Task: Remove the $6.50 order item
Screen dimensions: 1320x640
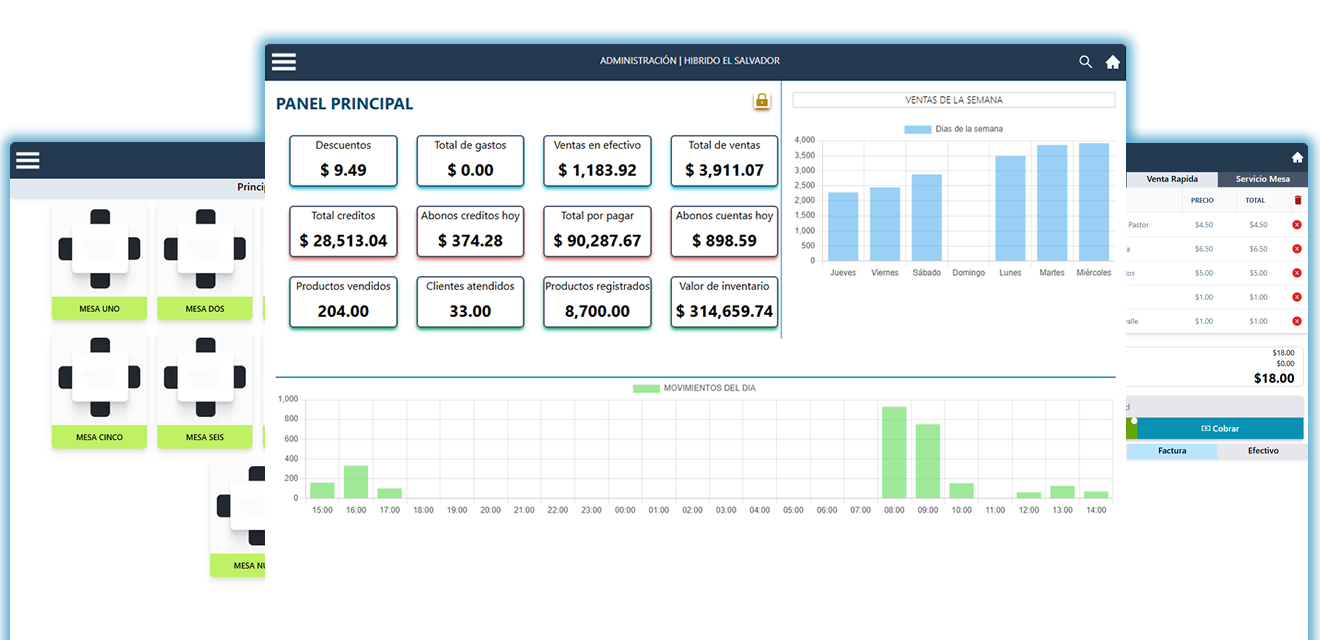Action: coord(1297,249)
